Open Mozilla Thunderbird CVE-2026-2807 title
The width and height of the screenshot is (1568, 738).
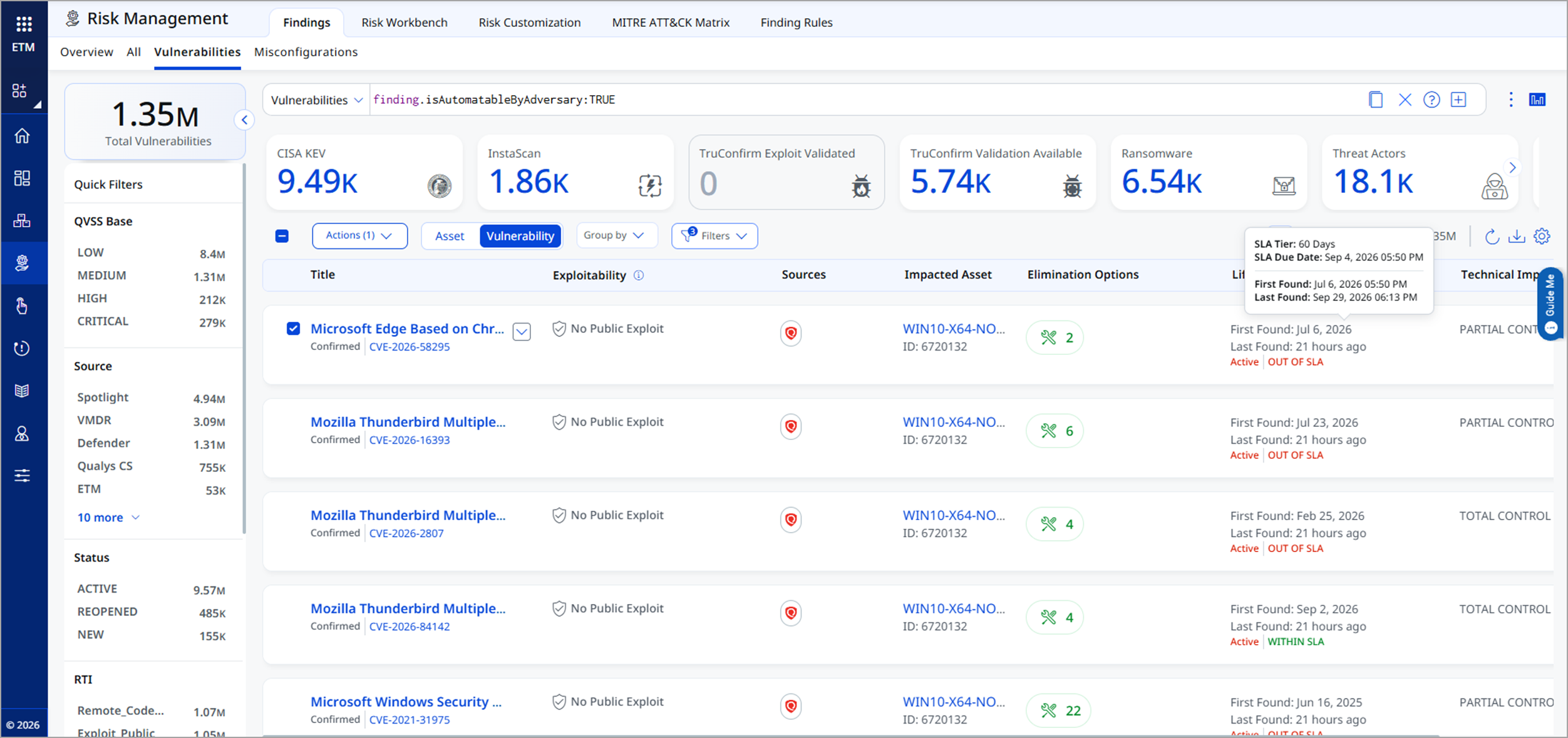pyautogui.click(x=408, y=515)
